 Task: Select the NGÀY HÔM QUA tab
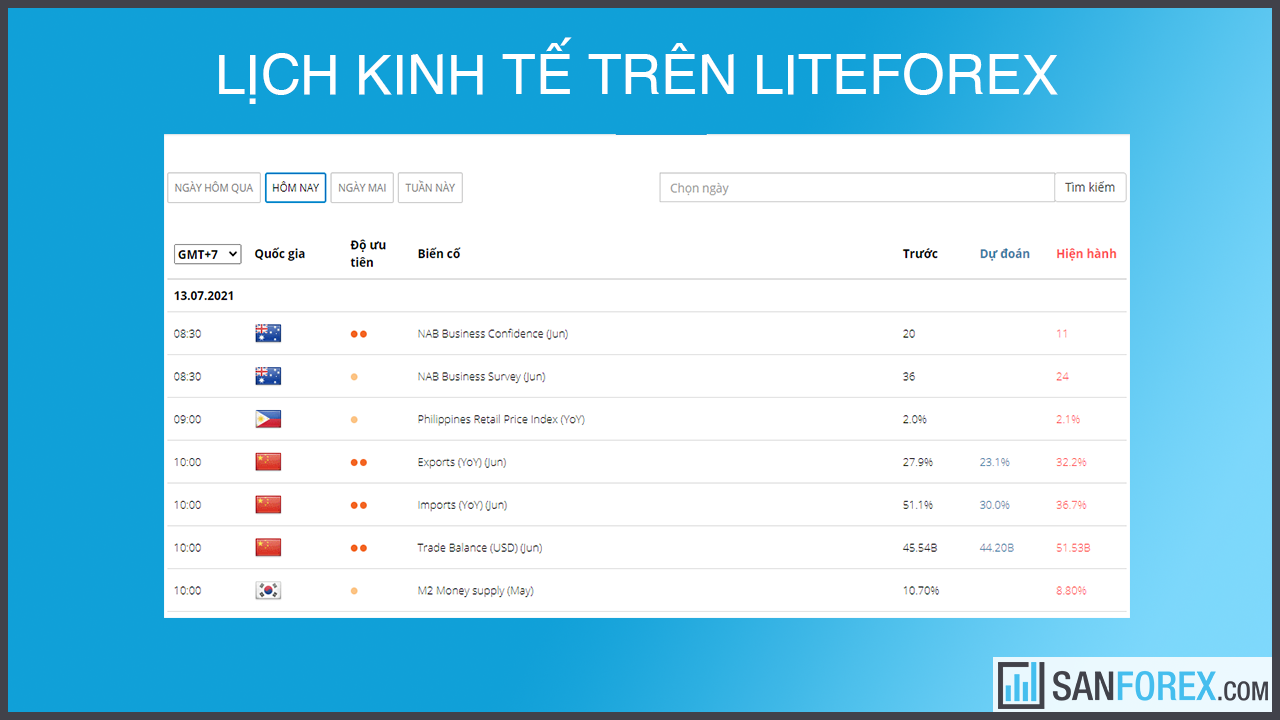pos(214,188)
